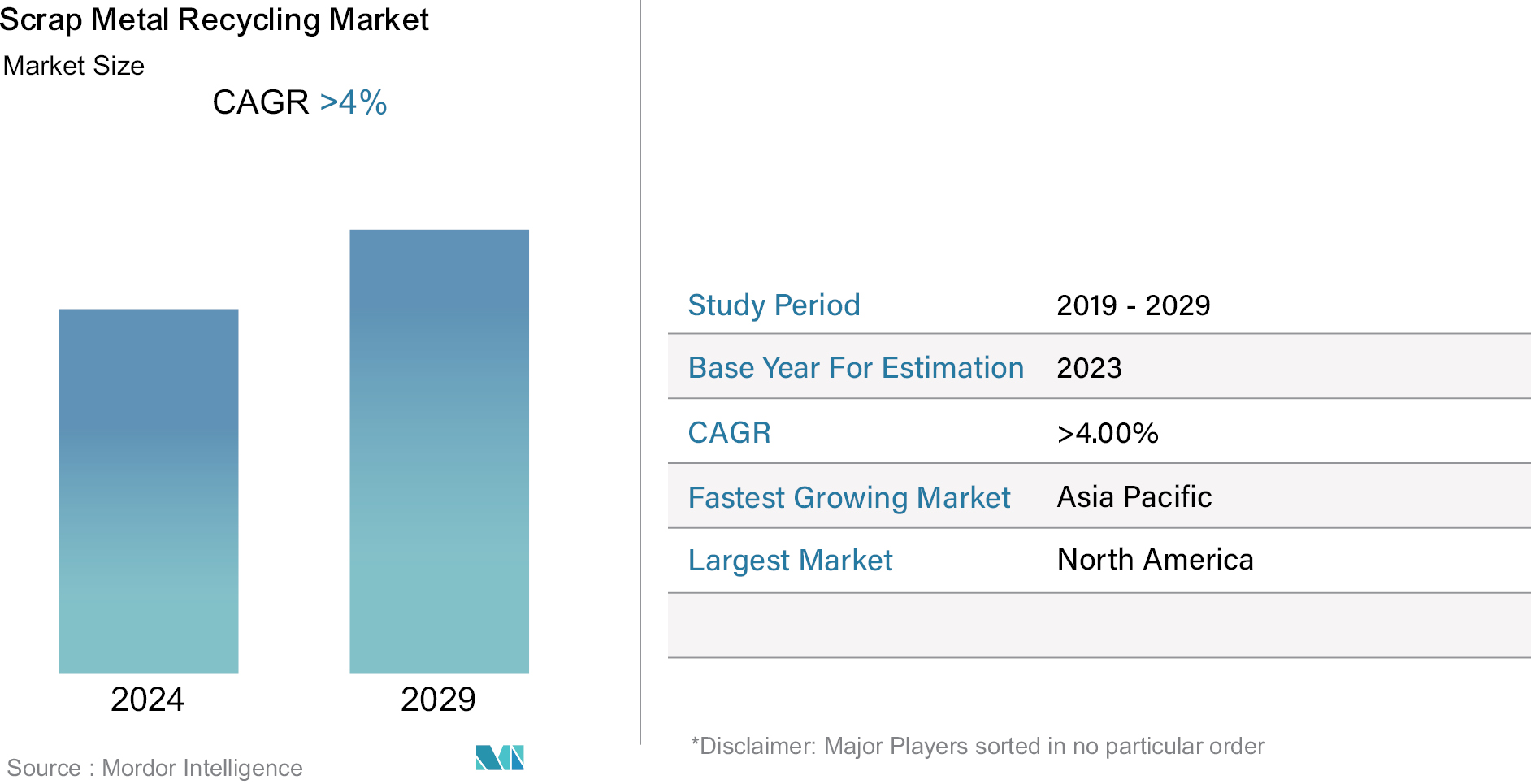Select the 2024 market size bar
The height and width of the screenshot is (784, 1531).
click(149, 491)
